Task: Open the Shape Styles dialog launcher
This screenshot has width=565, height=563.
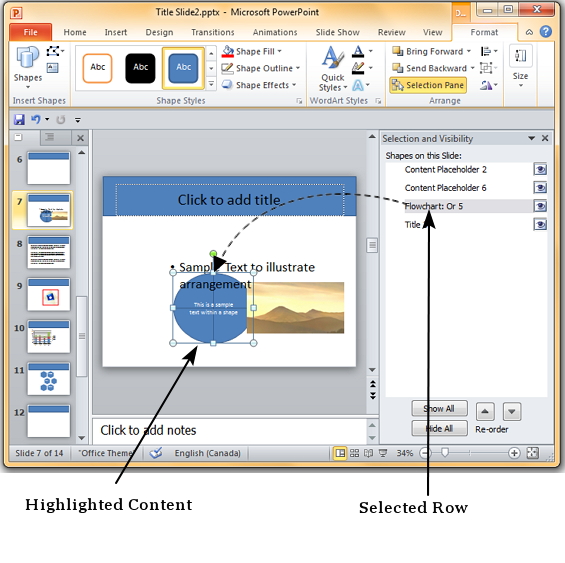Action: (x=299, y=101)
